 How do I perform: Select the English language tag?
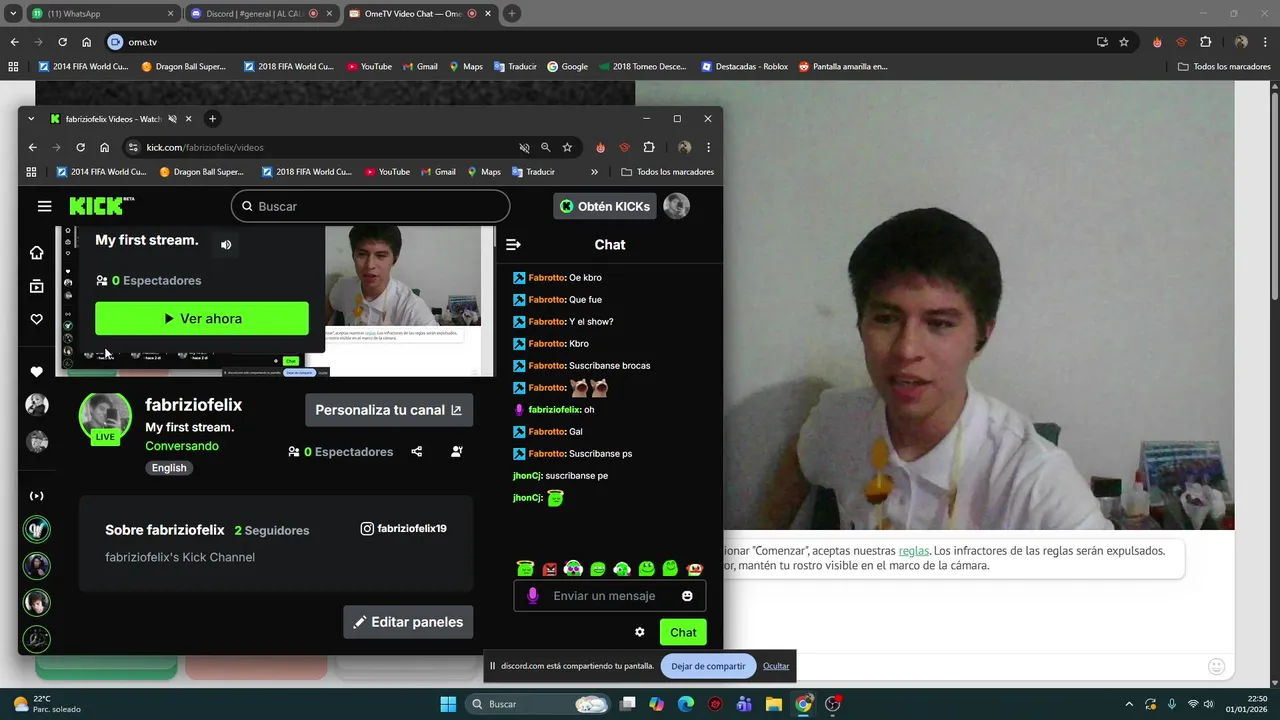[x=169, y=468]
